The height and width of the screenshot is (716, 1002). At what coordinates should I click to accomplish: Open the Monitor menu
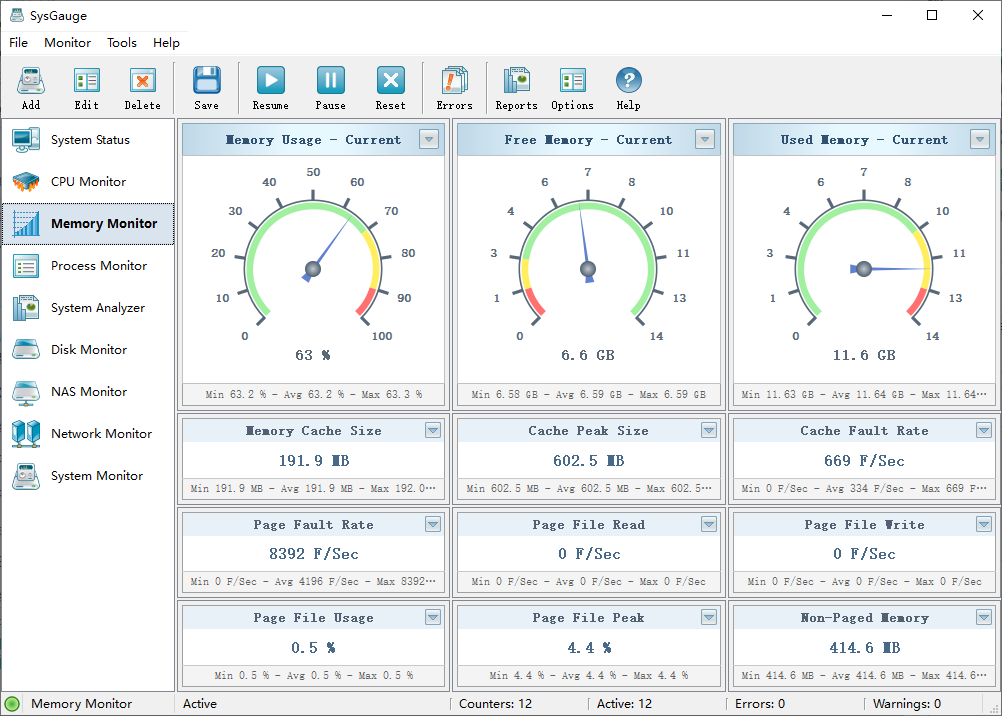pyautogui.click(x=67, y=43)
